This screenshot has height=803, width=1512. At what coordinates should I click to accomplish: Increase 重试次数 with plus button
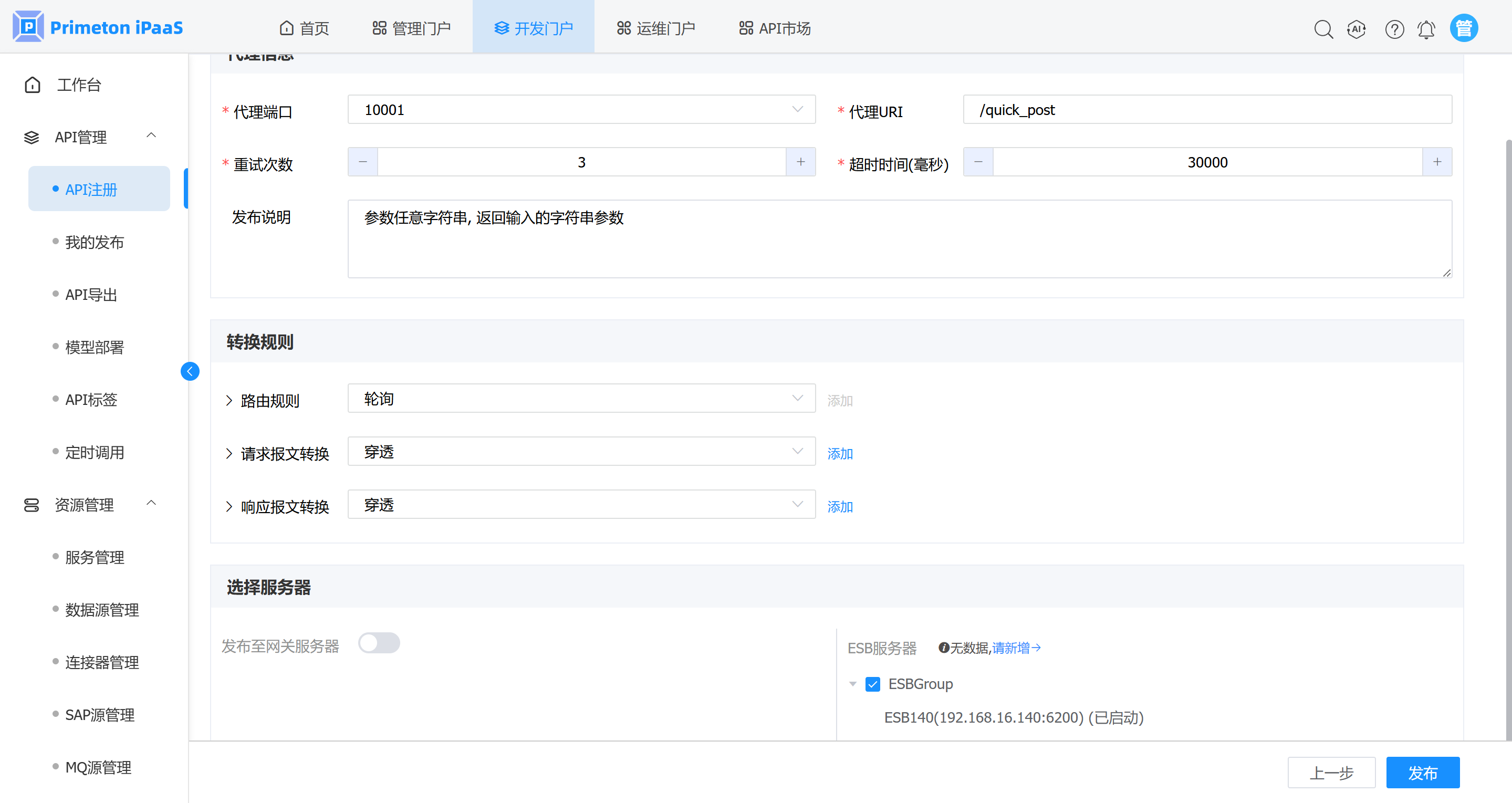click(800, 162)
